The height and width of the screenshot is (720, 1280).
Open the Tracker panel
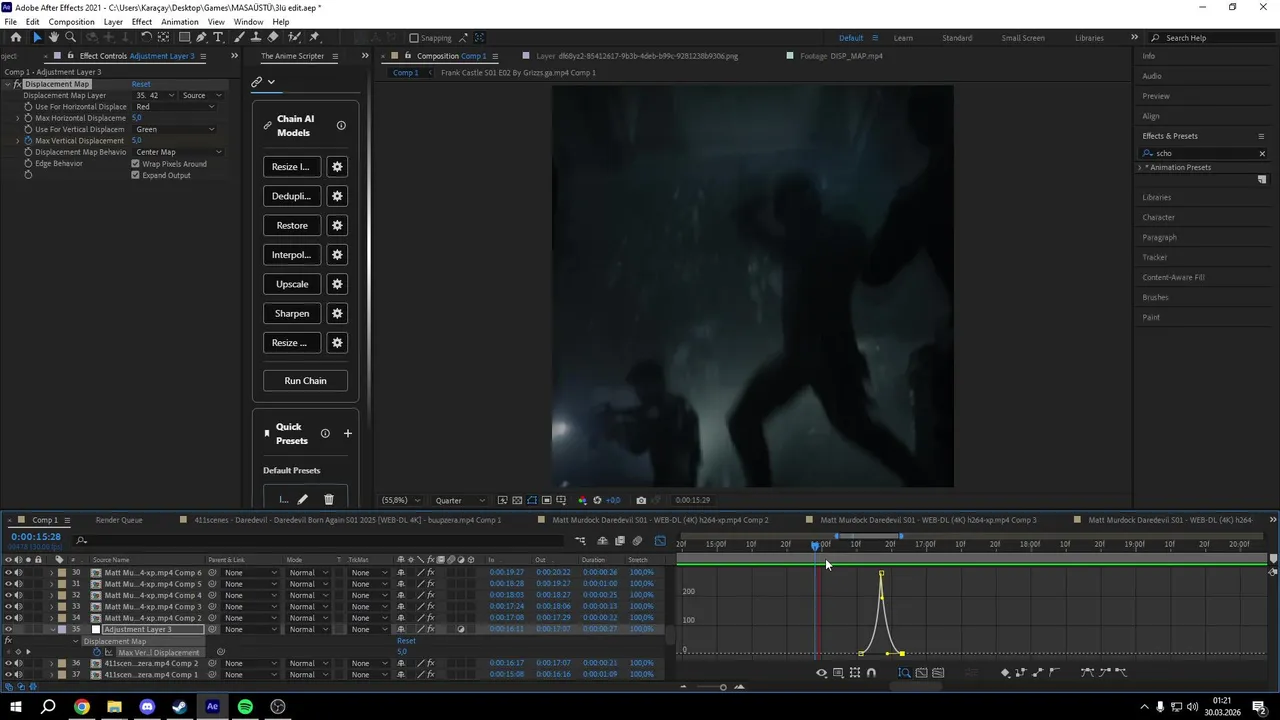point(1155,257)
